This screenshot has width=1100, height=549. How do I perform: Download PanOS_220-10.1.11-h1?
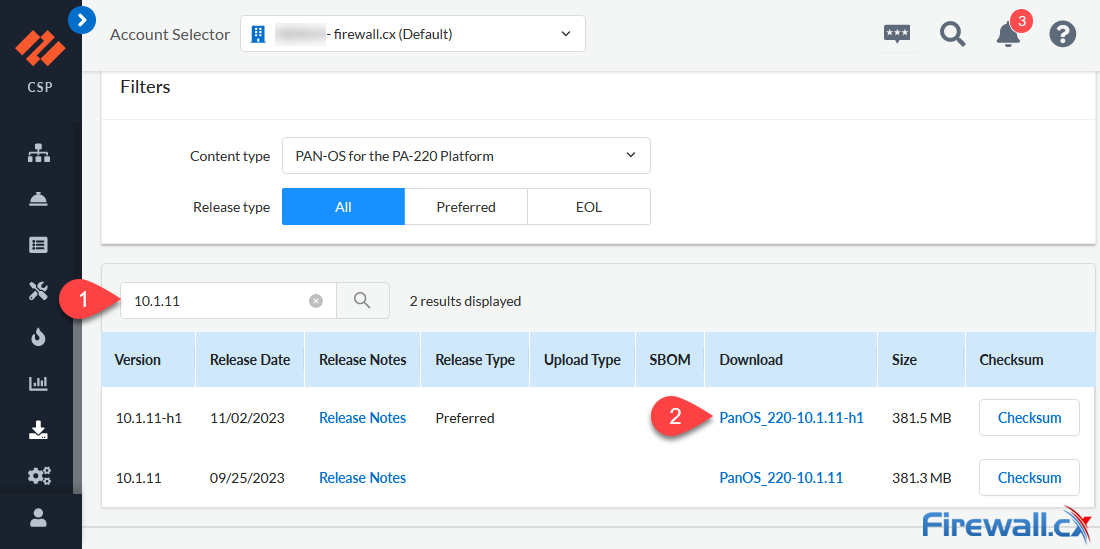(x=791, y=418)
